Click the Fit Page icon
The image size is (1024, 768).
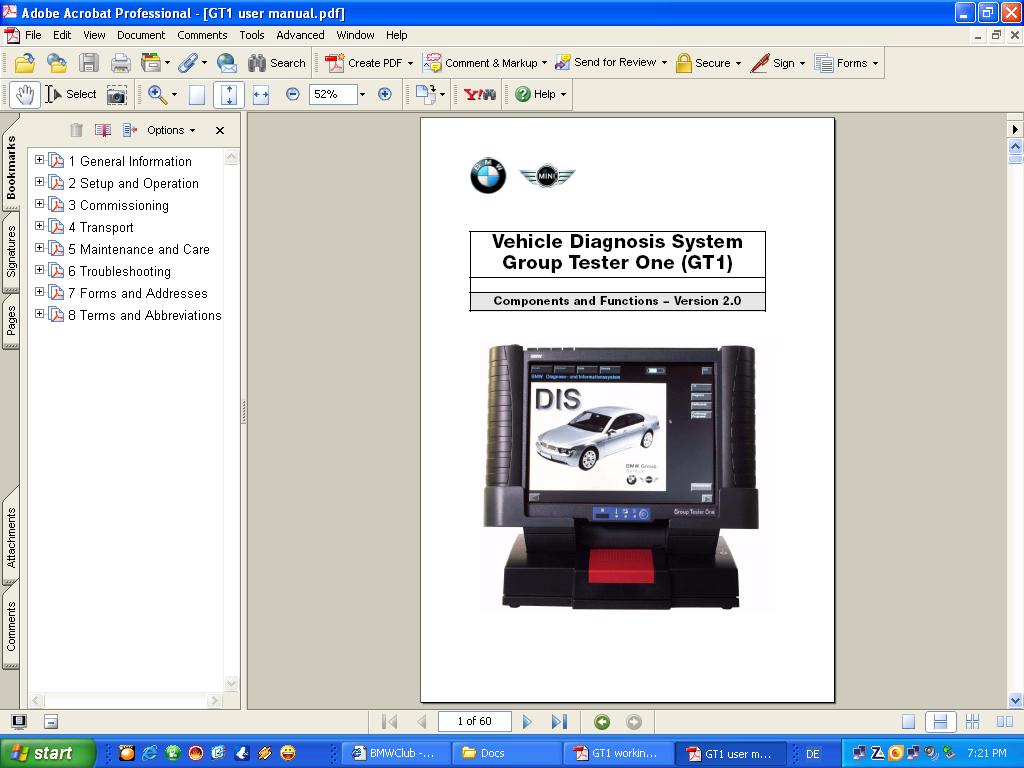coord(229,95)
